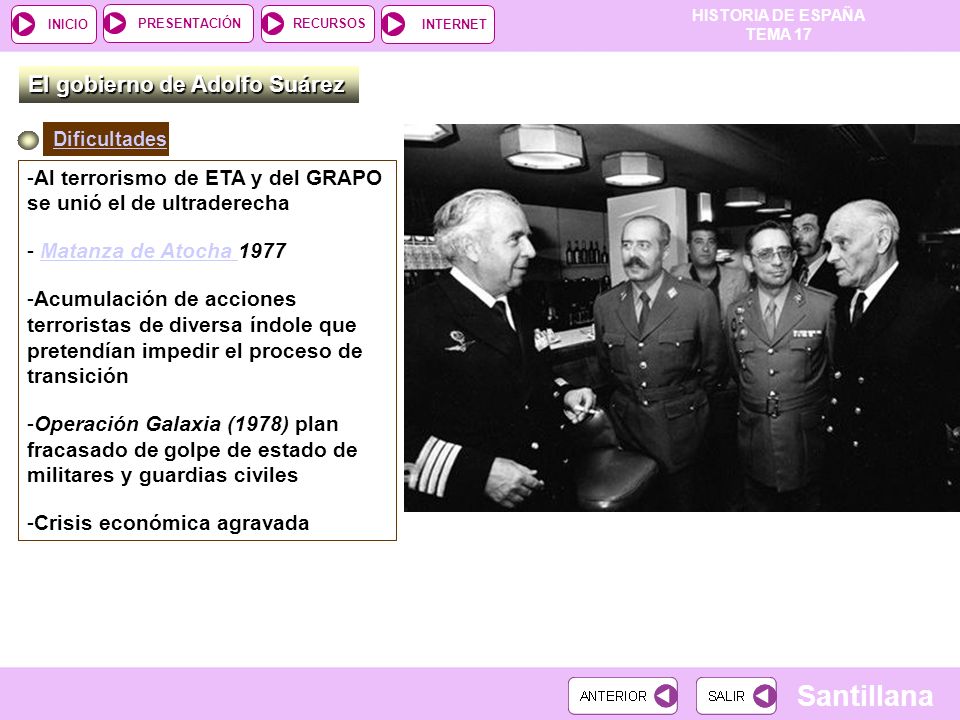This screenshot has width=960, height=720.
Task: Click the black-and-white military officers photo
Action: [x=681, y=318]
